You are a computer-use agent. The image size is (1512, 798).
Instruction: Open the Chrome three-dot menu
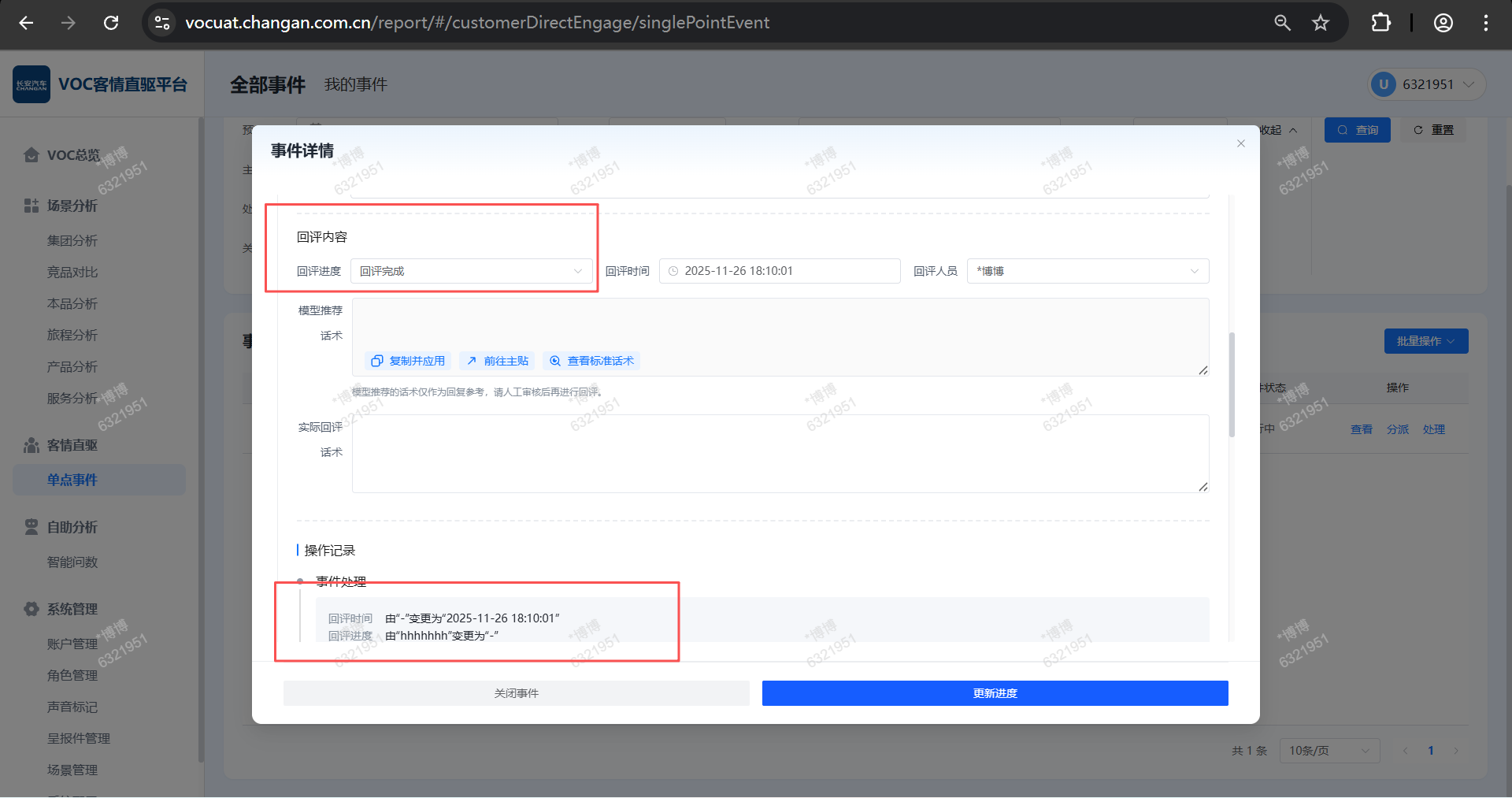(1486, 23)
